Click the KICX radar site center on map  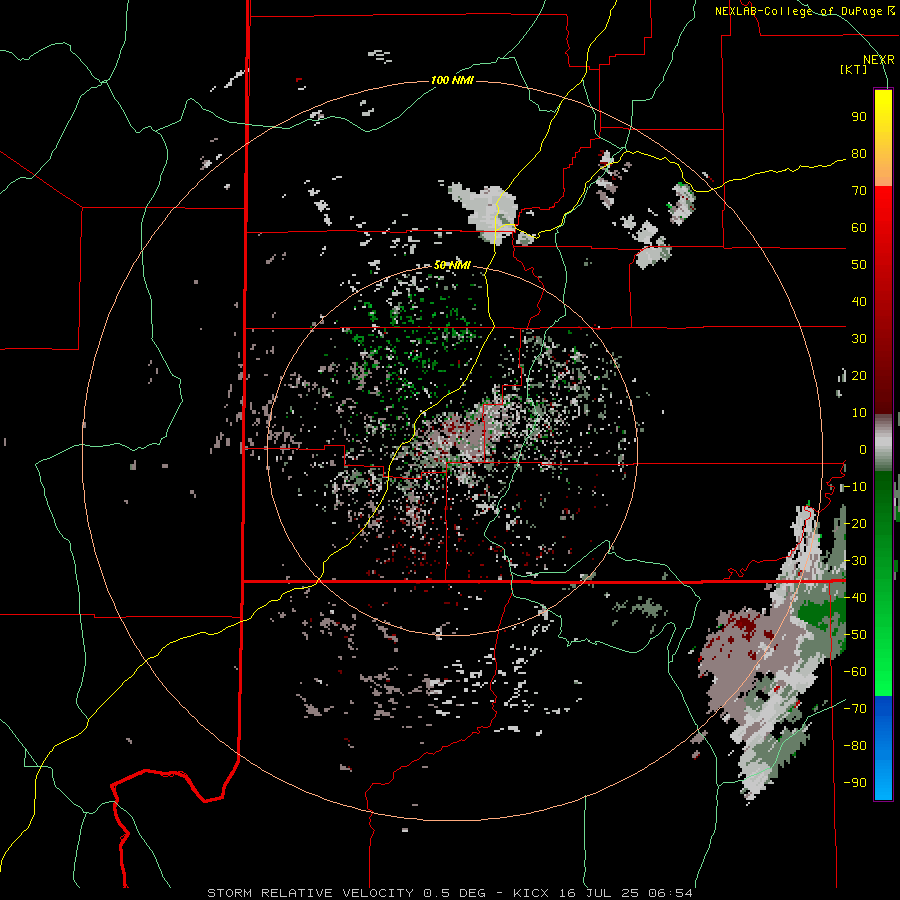(453, 452)
